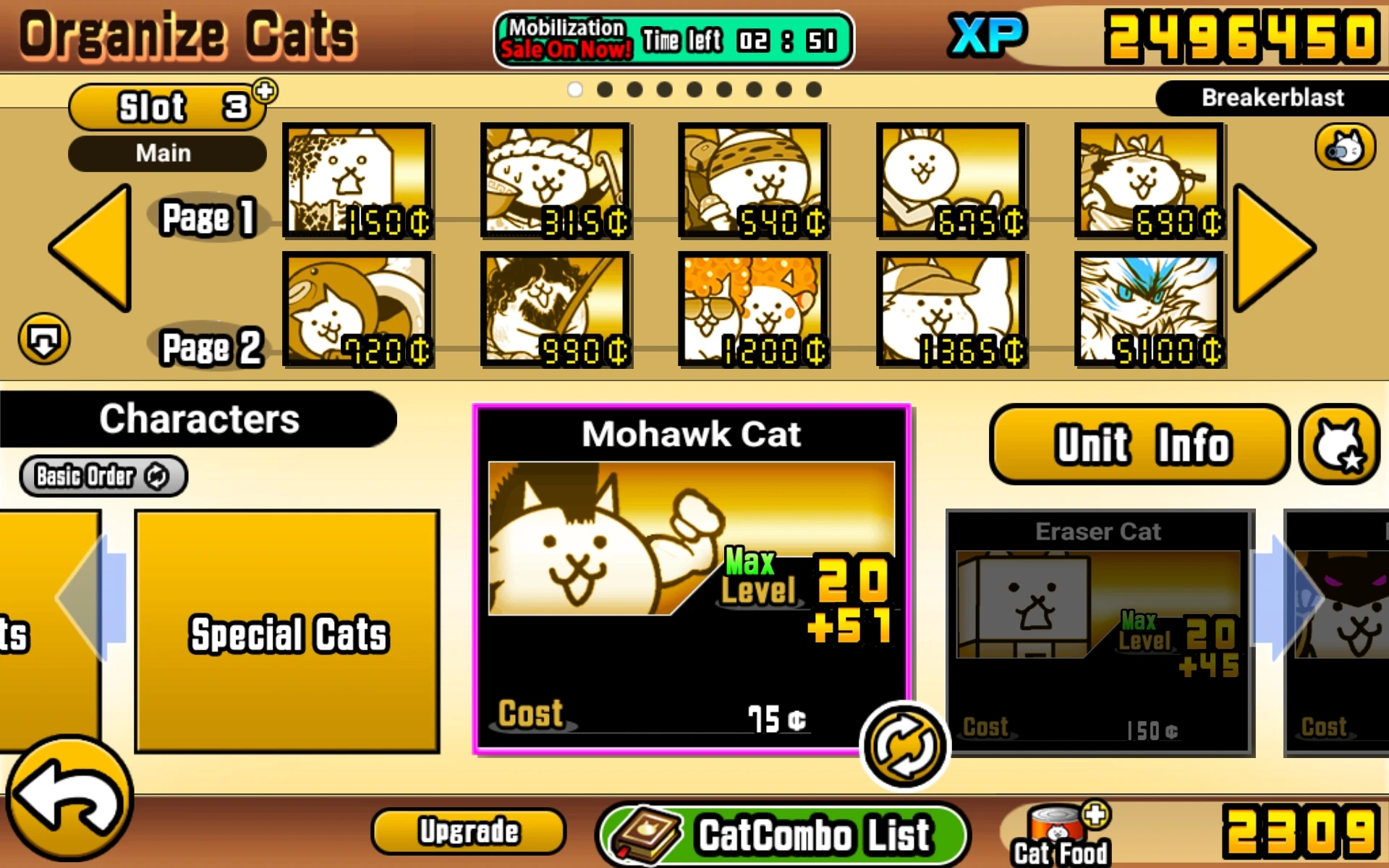Open the Slot 3 selector
Screen dimensions: 1389x868
click(x=168, y=107)
